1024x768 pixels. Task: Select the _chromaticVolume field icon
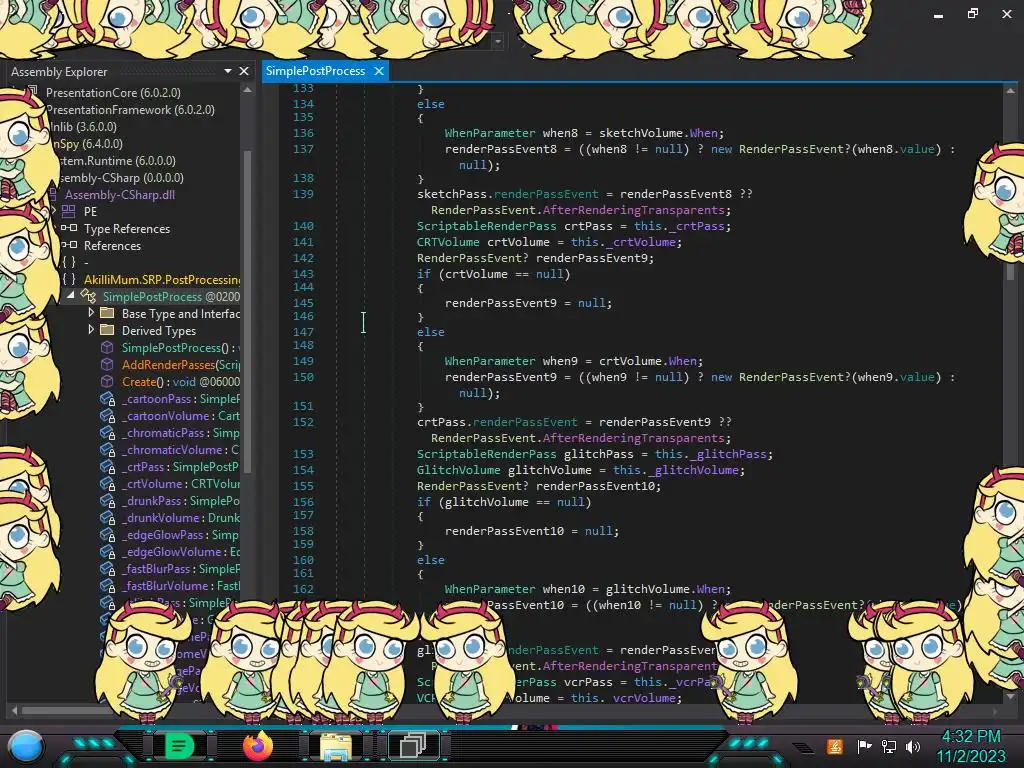tap(108, 449)
